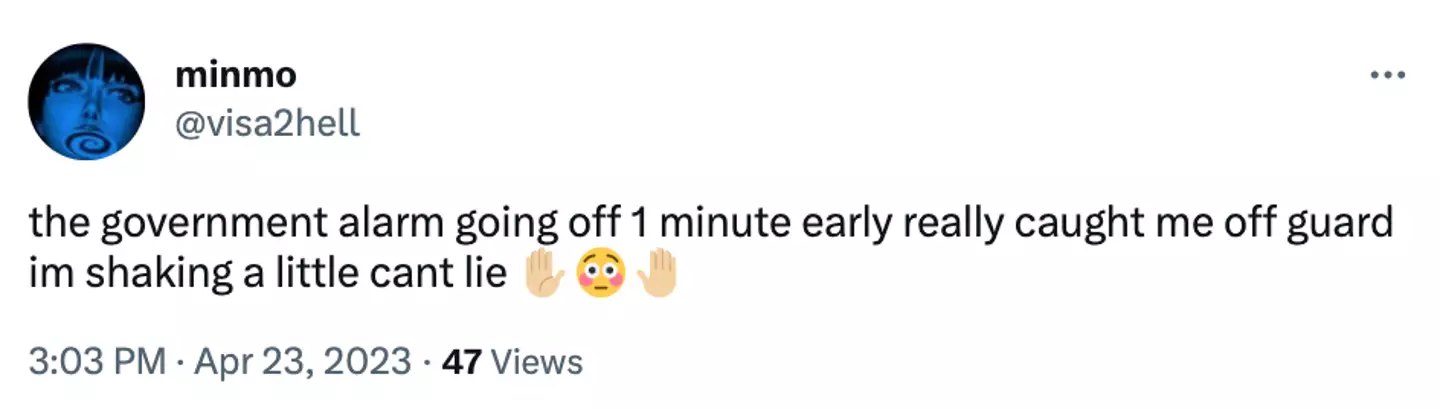Image resolution: width=1440 pixels, height=409 pixels.
Task: Visit the @visa2hell handle link
Action: 266,125
